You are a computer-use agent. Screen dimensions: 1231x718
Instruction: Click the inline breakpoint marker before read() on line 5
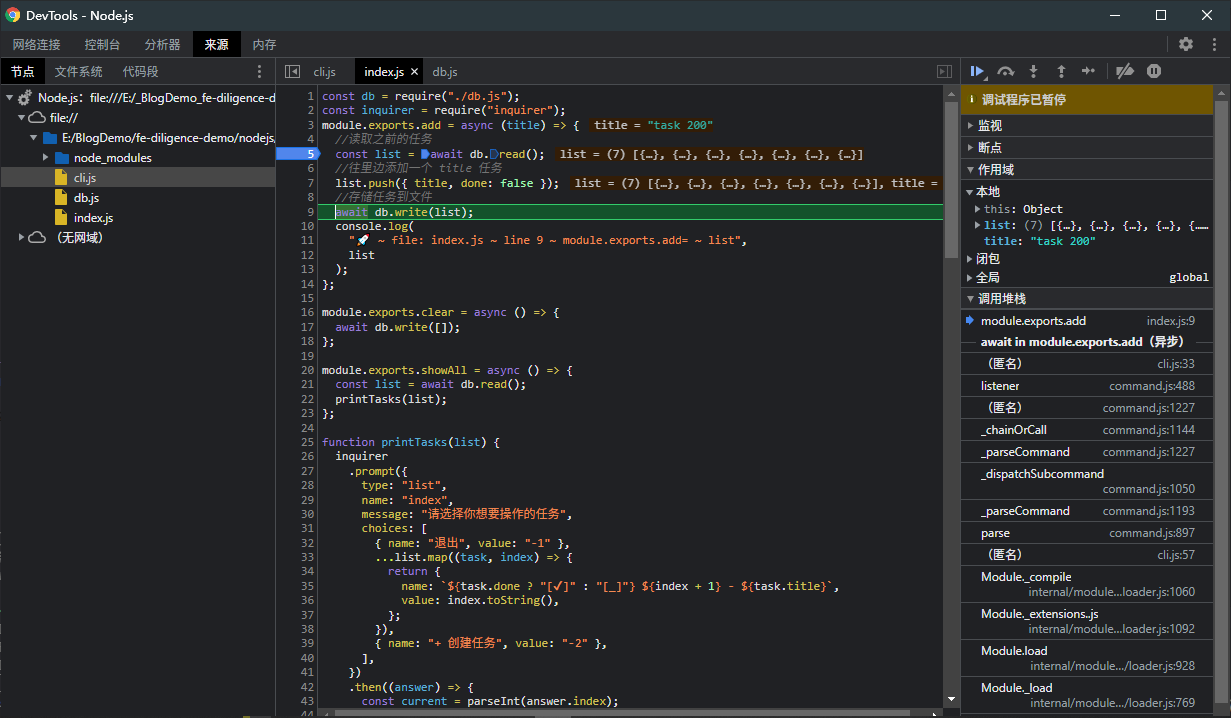tap(493, 154)
